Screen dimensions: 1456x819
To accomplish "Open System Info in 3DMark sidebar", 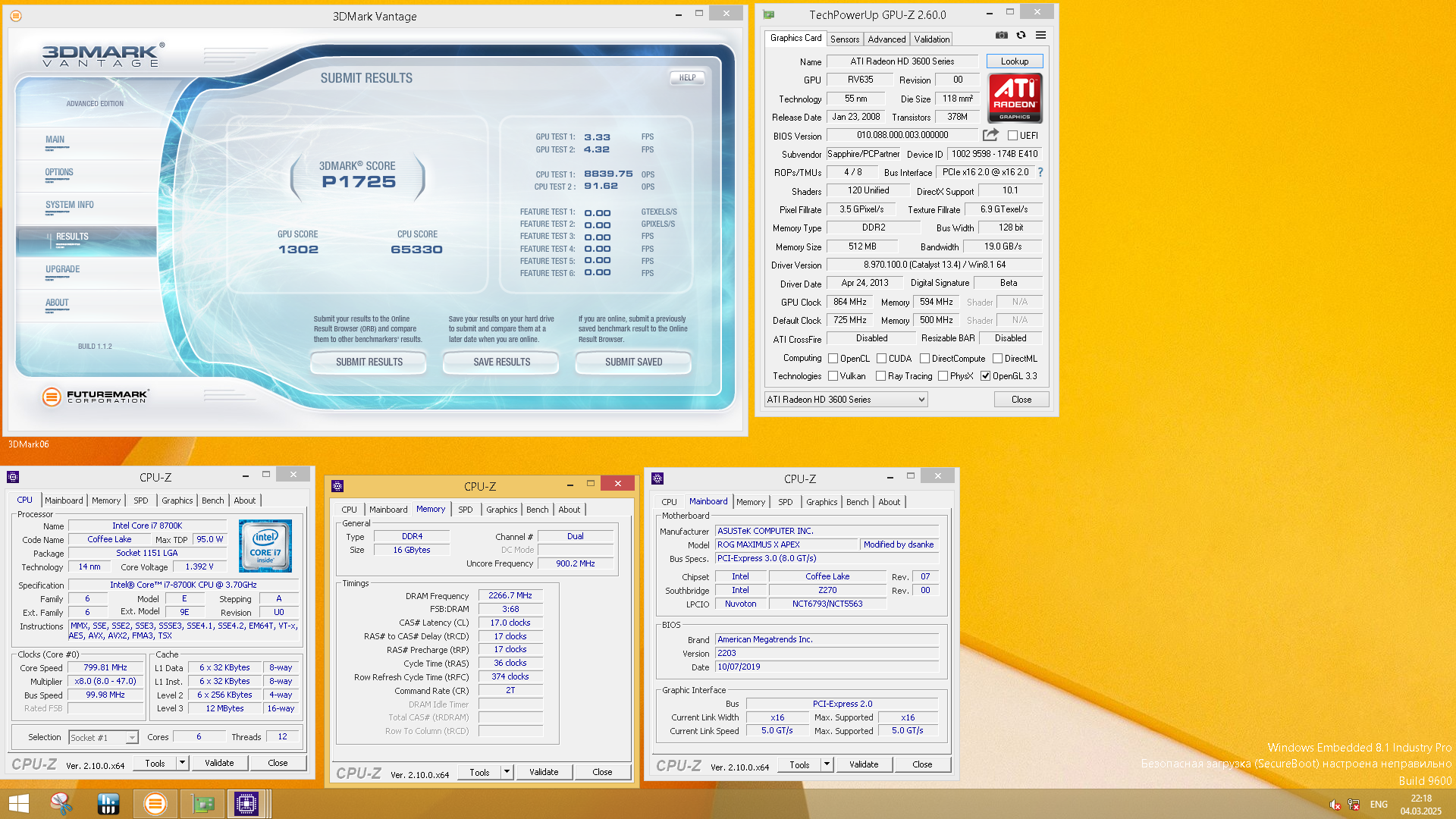I will coord(70,205).
